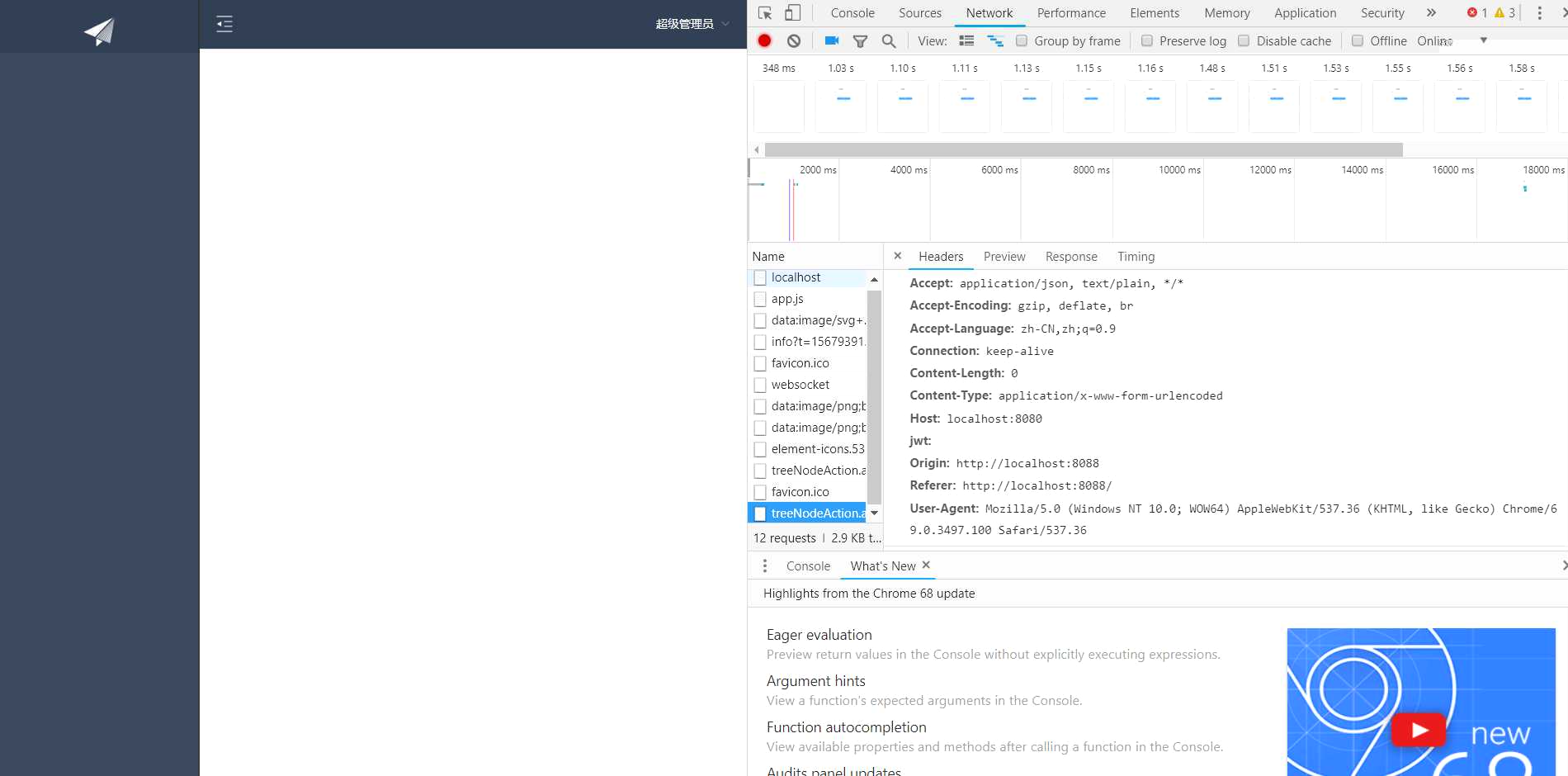Select the element-icons.53 request row

coord(807,449)
